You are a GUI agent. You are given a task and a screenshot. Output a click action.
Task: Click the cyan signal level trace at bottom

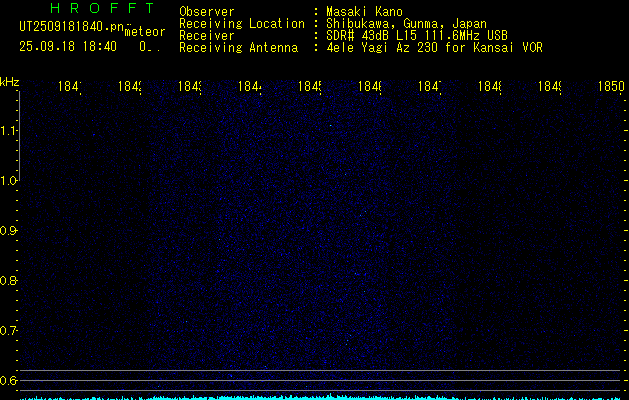320,396
